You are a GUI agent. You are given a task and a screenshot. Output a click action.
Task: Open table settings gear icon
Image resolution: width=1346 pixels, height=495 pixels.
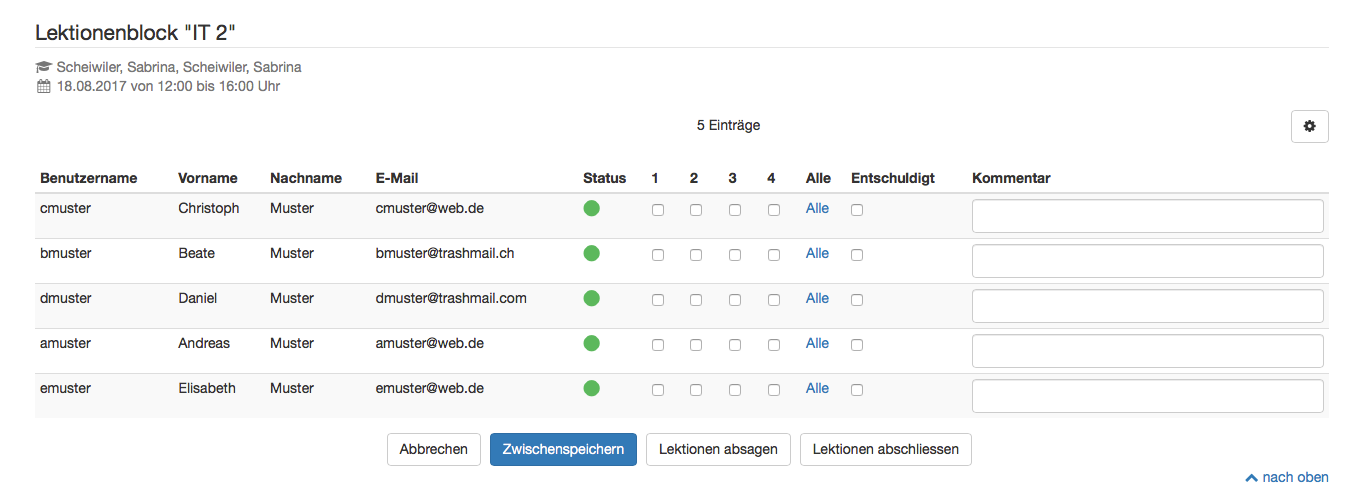coord(1309,127)
